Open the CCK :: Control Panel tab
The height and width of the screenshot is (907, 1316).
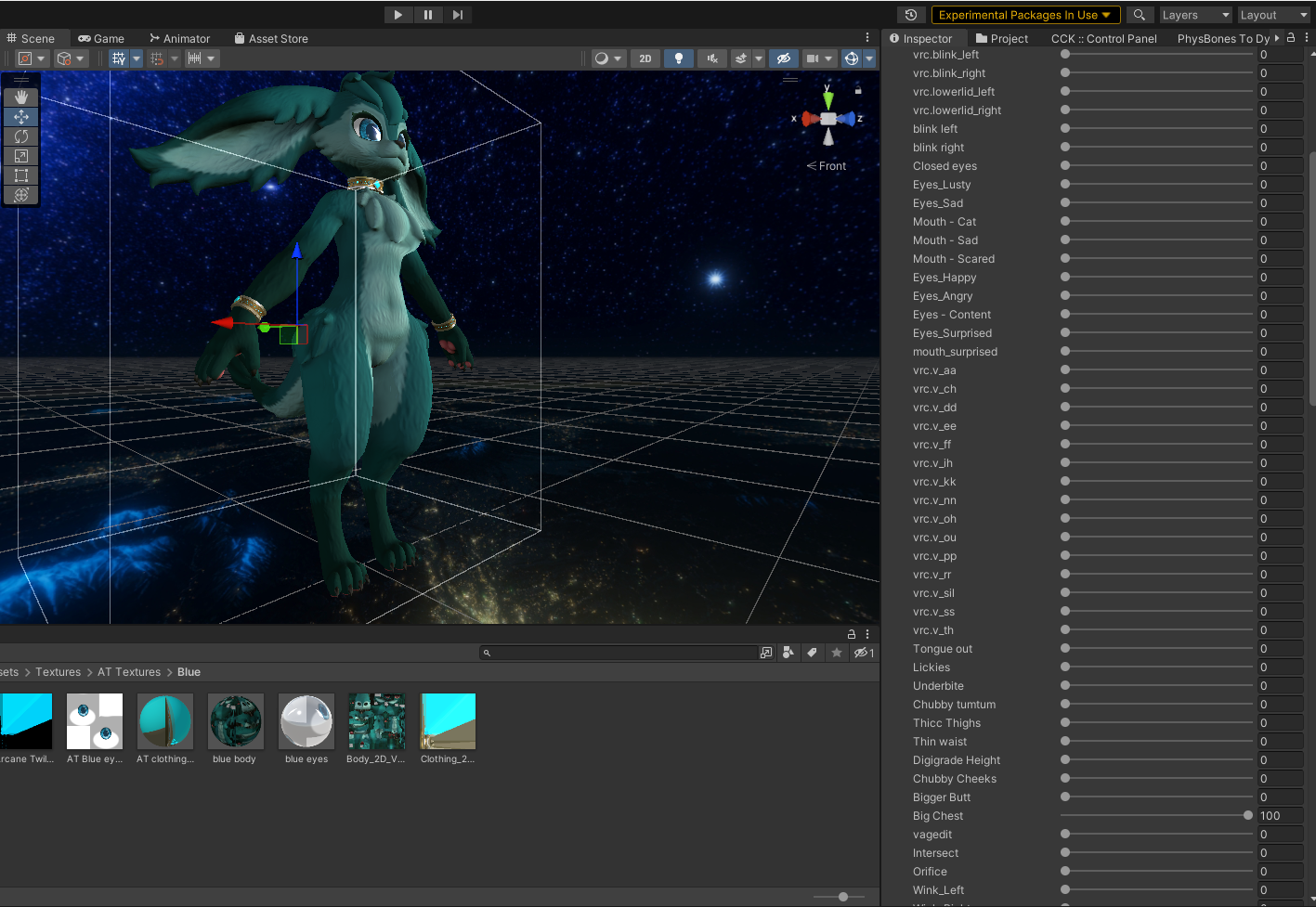click(1103, 38)
